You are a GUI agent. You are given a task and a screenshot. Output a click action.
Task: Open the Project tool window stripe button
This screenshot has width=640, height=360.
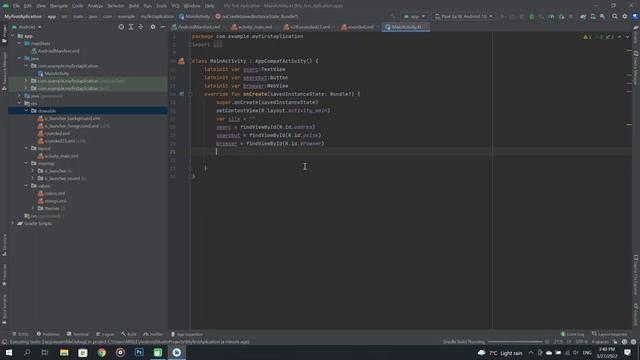coord(4,34)
